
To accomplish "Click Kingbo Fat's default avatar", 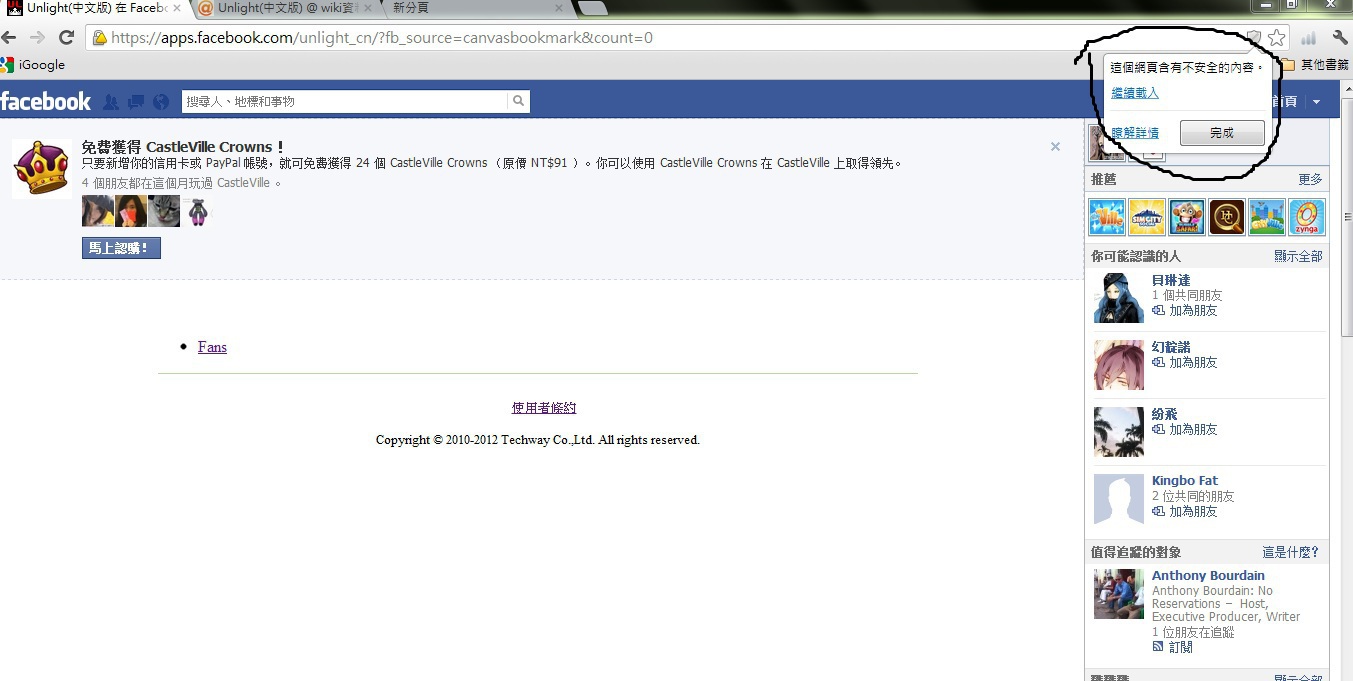I will click(1119, 499).
